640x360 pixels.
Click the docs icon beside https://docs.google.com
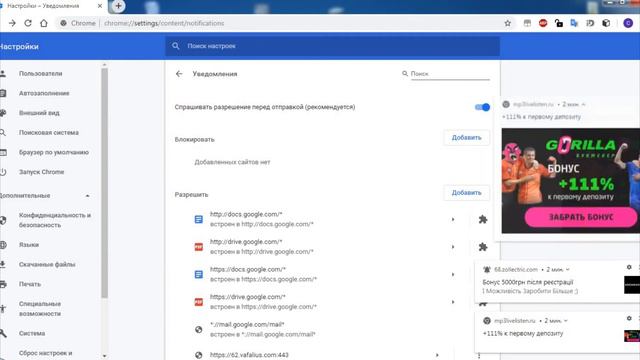click(x=198, y=274)
